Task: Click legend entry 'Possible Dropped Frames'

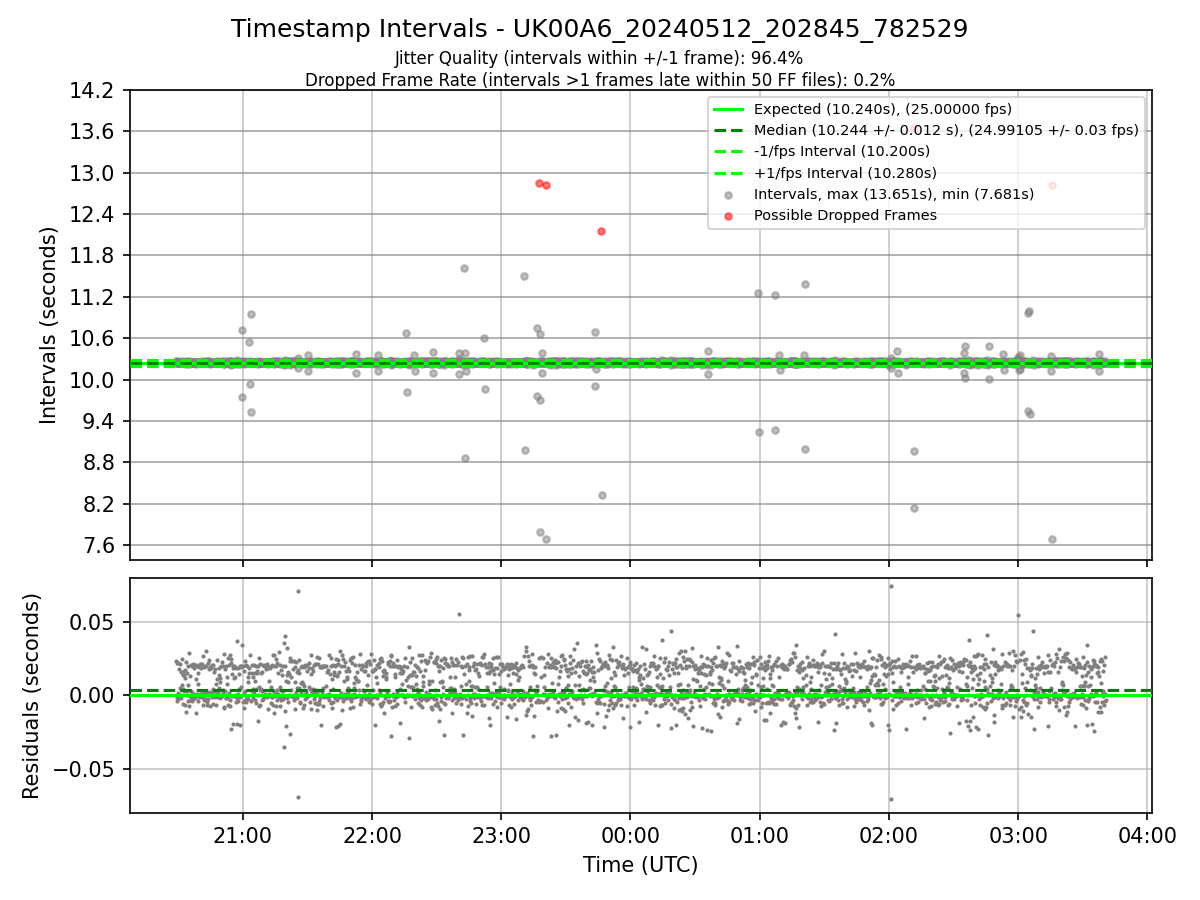Action: tap(845, 215)
